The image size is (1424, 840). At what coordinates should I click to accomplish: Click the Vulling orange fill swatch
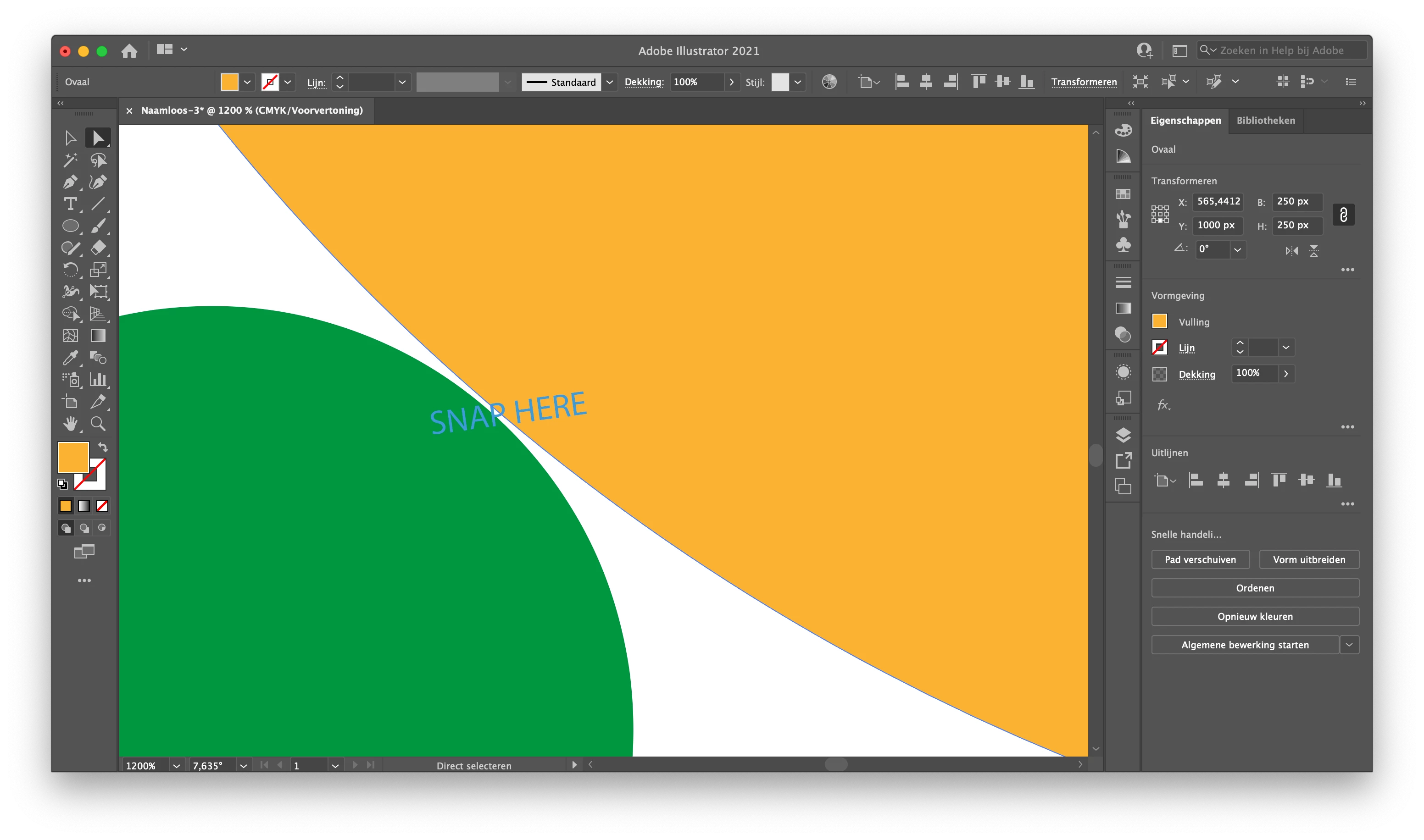point(1159,321)
